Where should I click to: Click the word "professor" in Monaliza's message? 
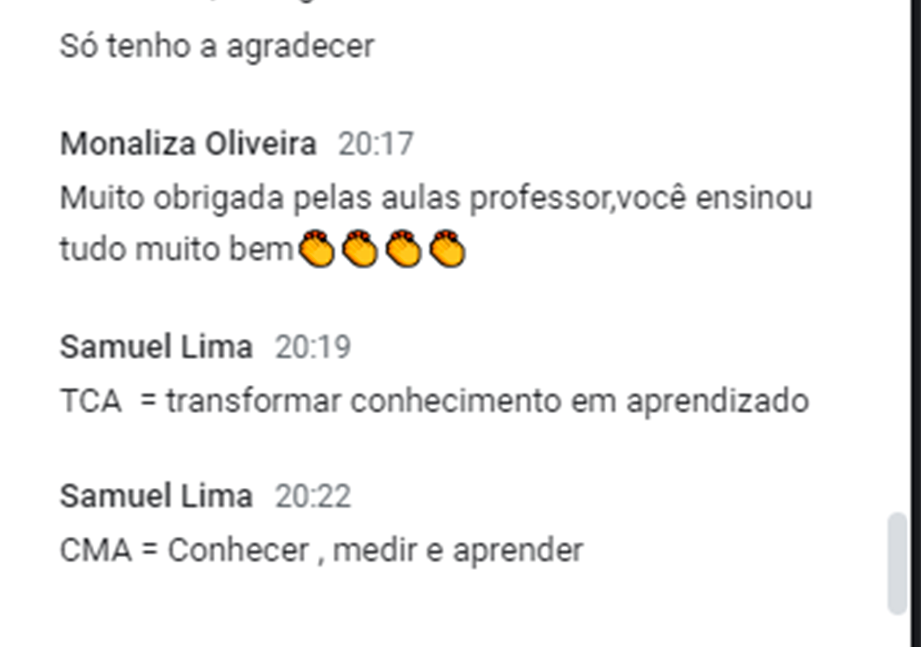click(539, 199)
